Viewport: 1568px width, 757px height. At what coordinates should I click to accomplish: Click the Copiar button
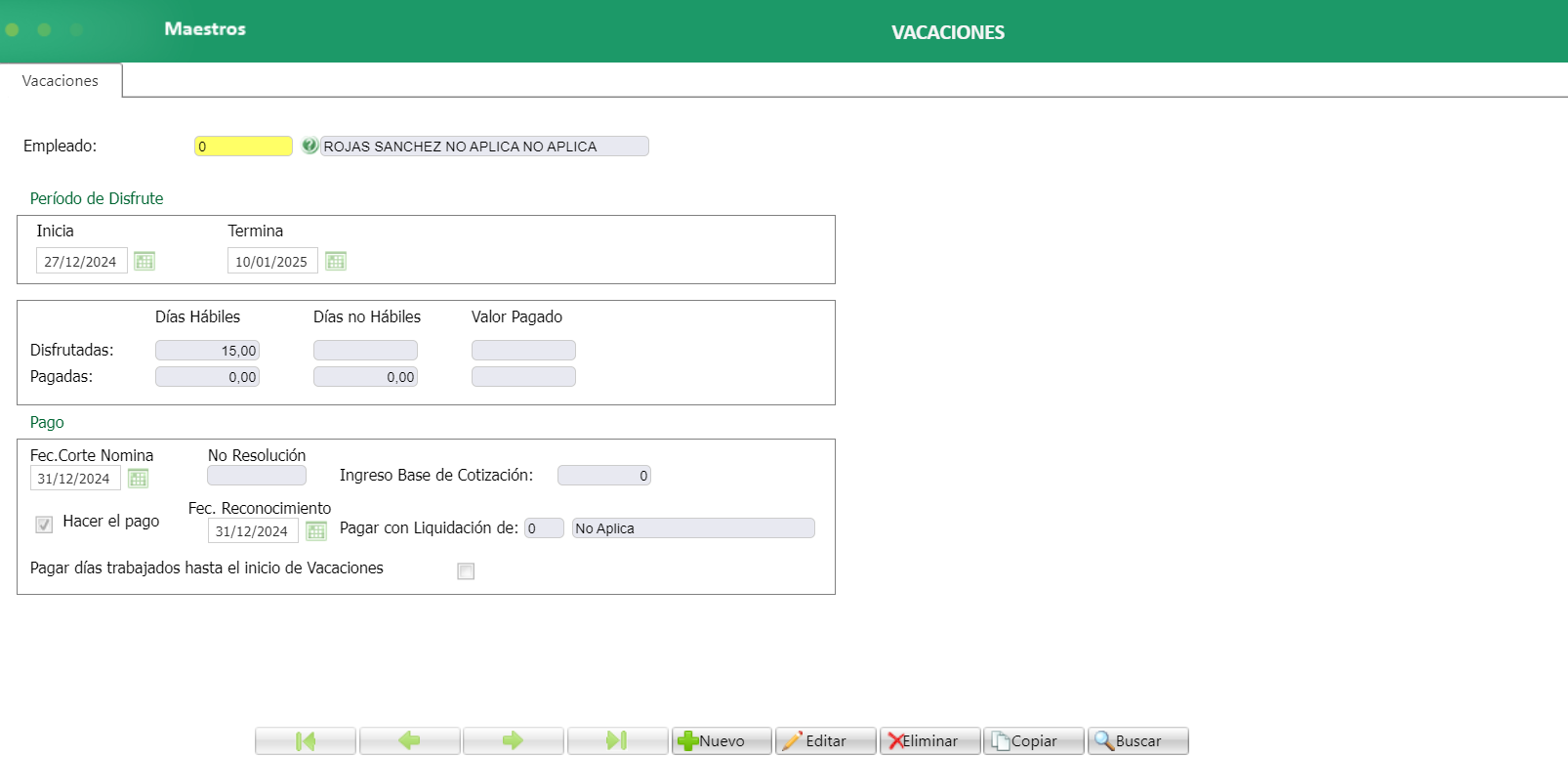click(x=1034, y=740)
